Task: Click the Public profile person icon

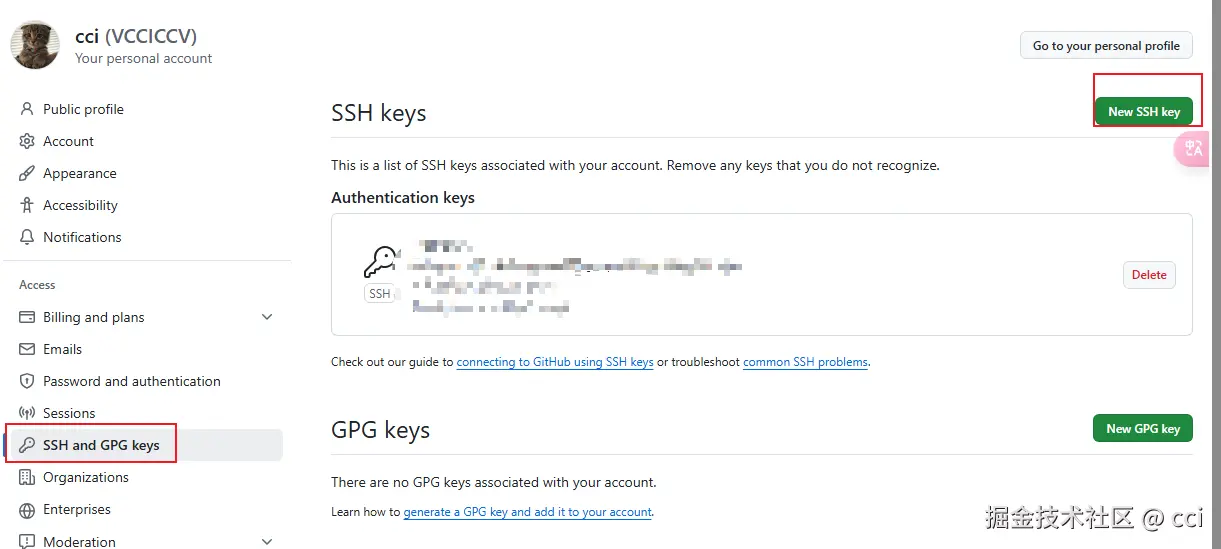Action: (x=27, y=109)
